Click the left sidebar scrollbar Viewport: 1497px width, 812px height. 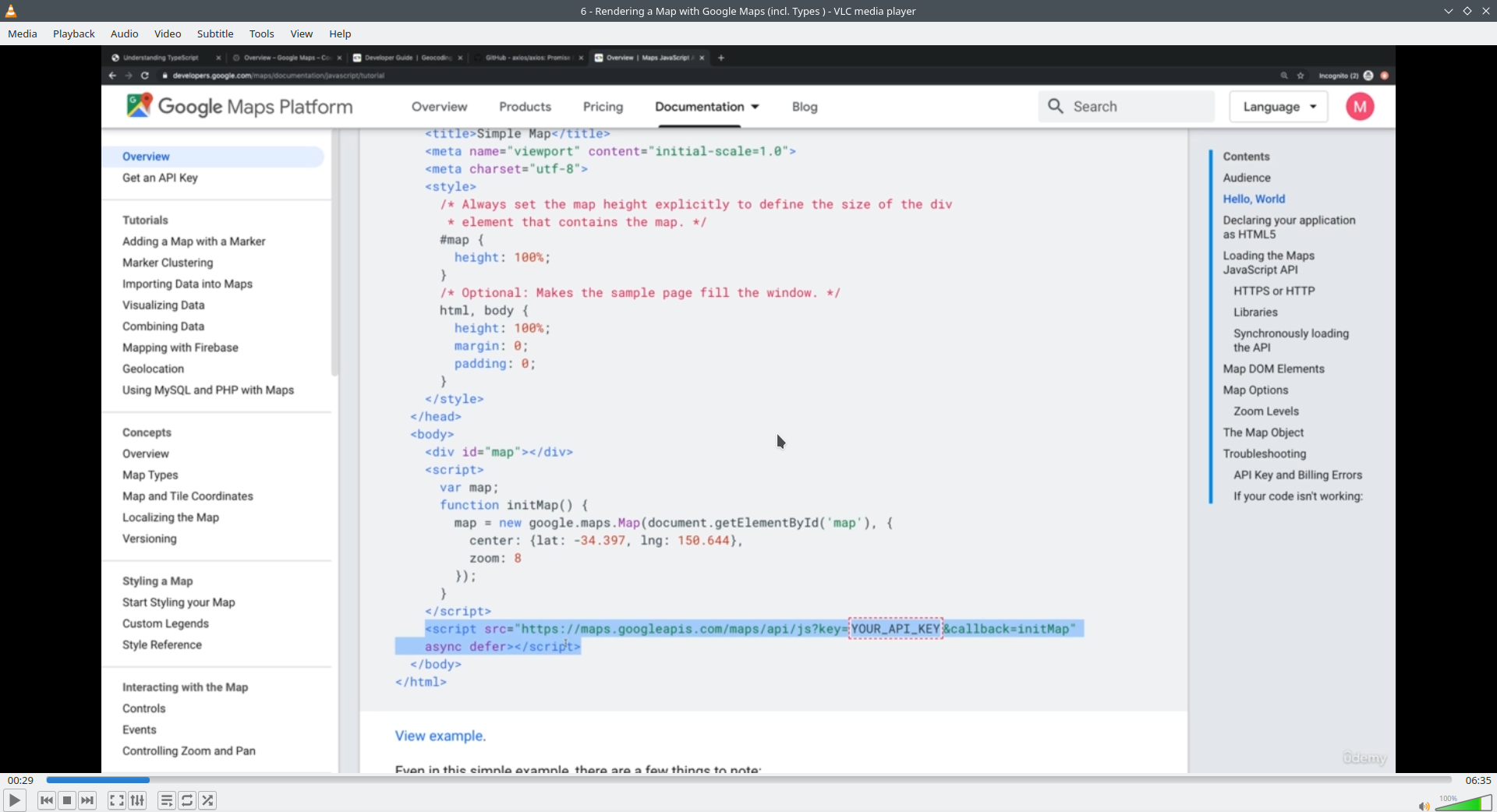[334, 253]
